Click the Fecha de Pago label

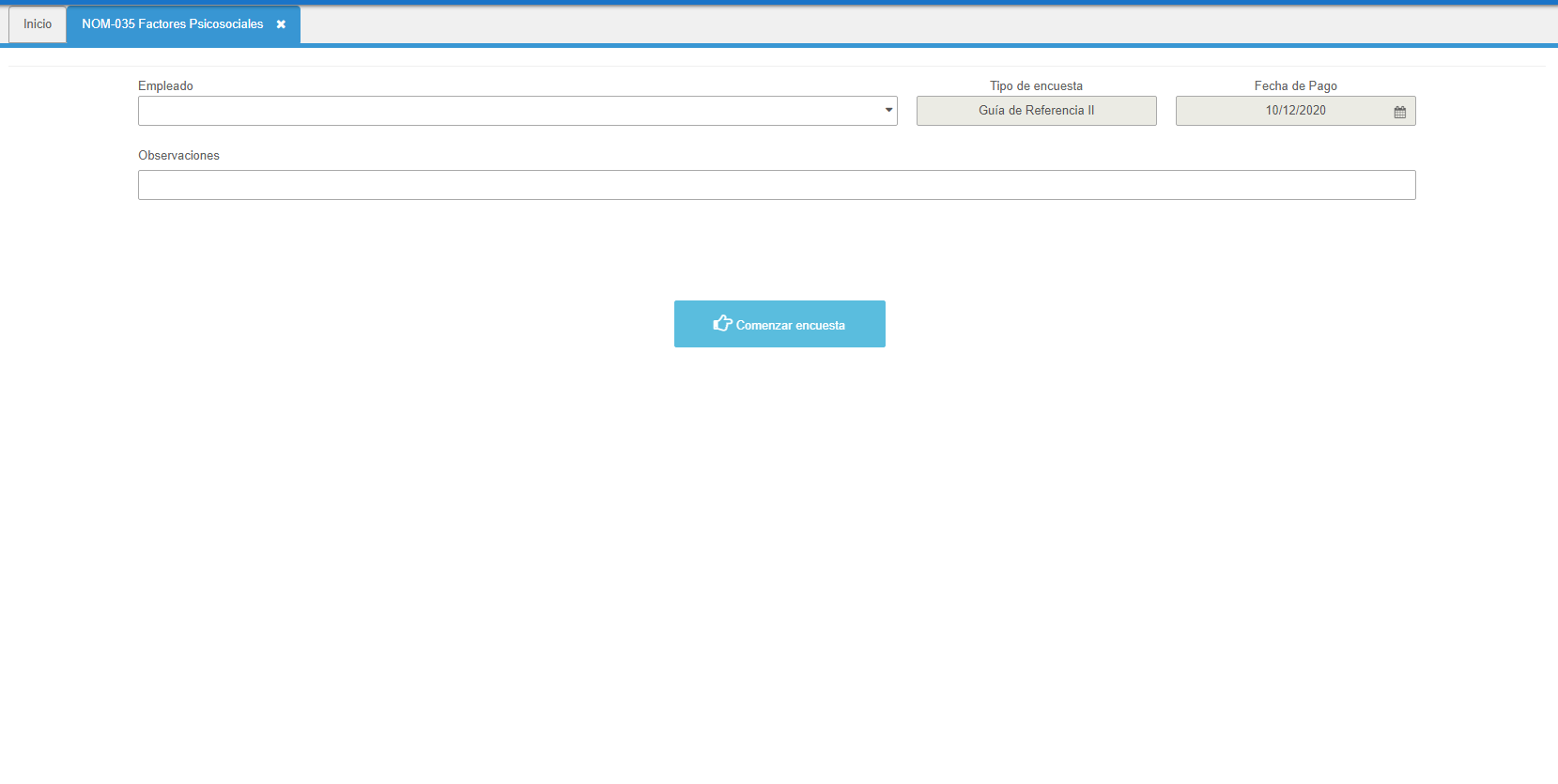point(1295,85)
